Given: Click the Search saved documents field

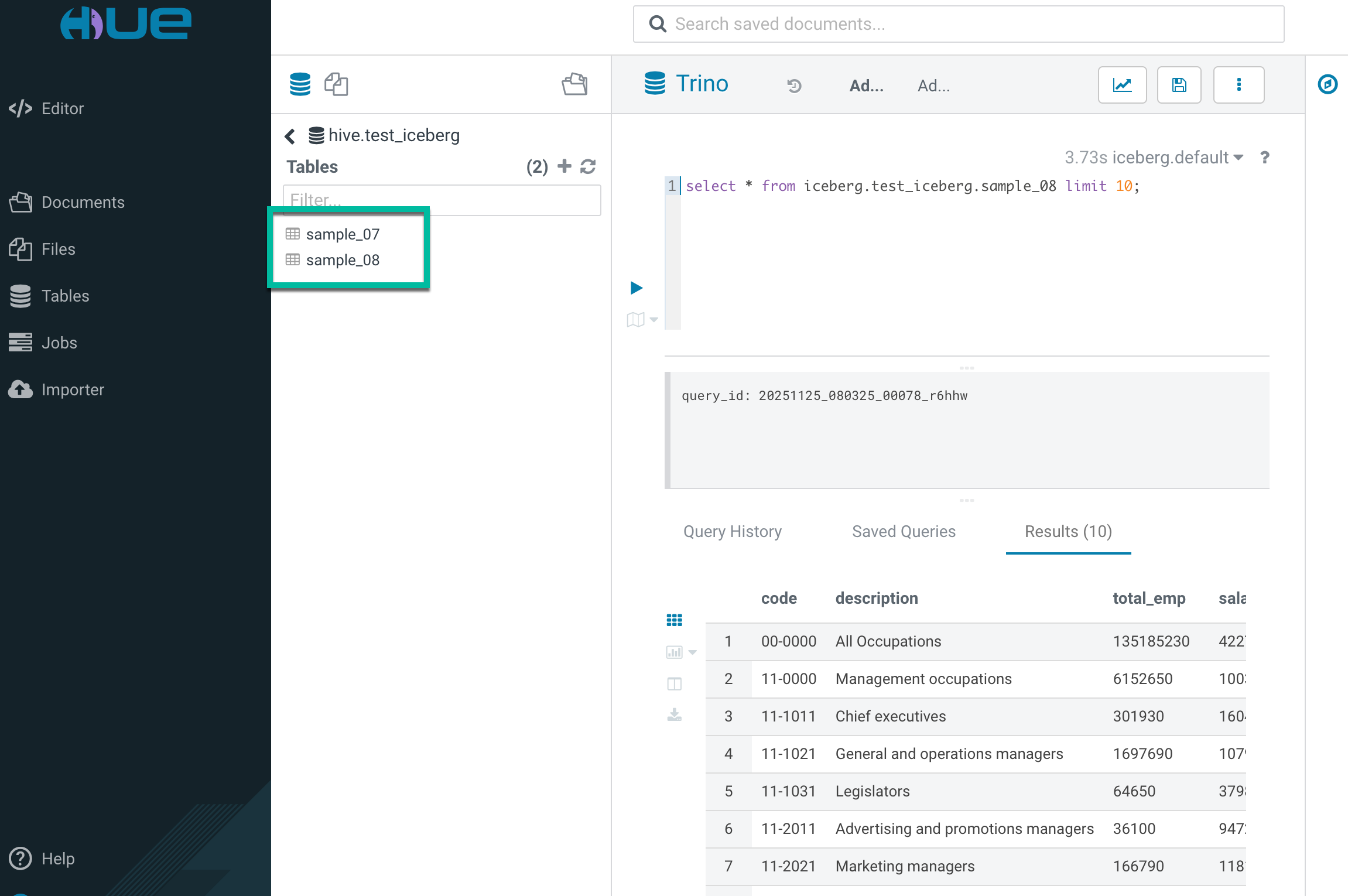Looking at the screenshot, I should [x=958, y=24].
